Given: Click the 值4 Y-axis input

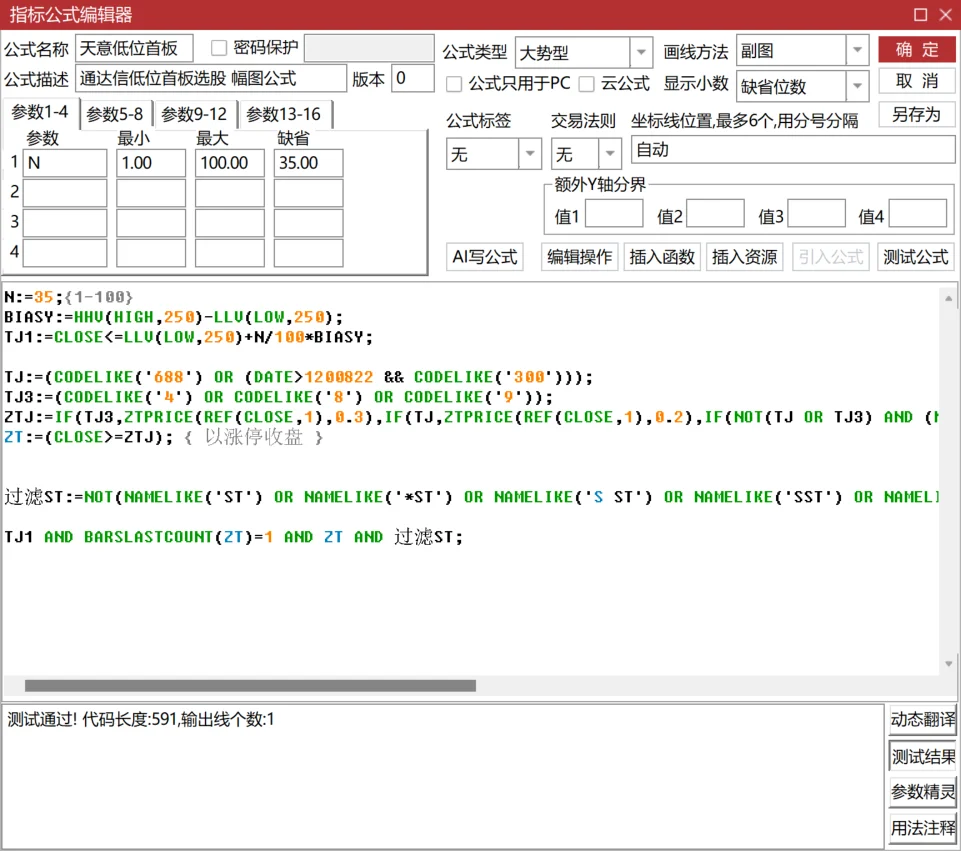Looking at the screenshot, I should coord(917,213).
